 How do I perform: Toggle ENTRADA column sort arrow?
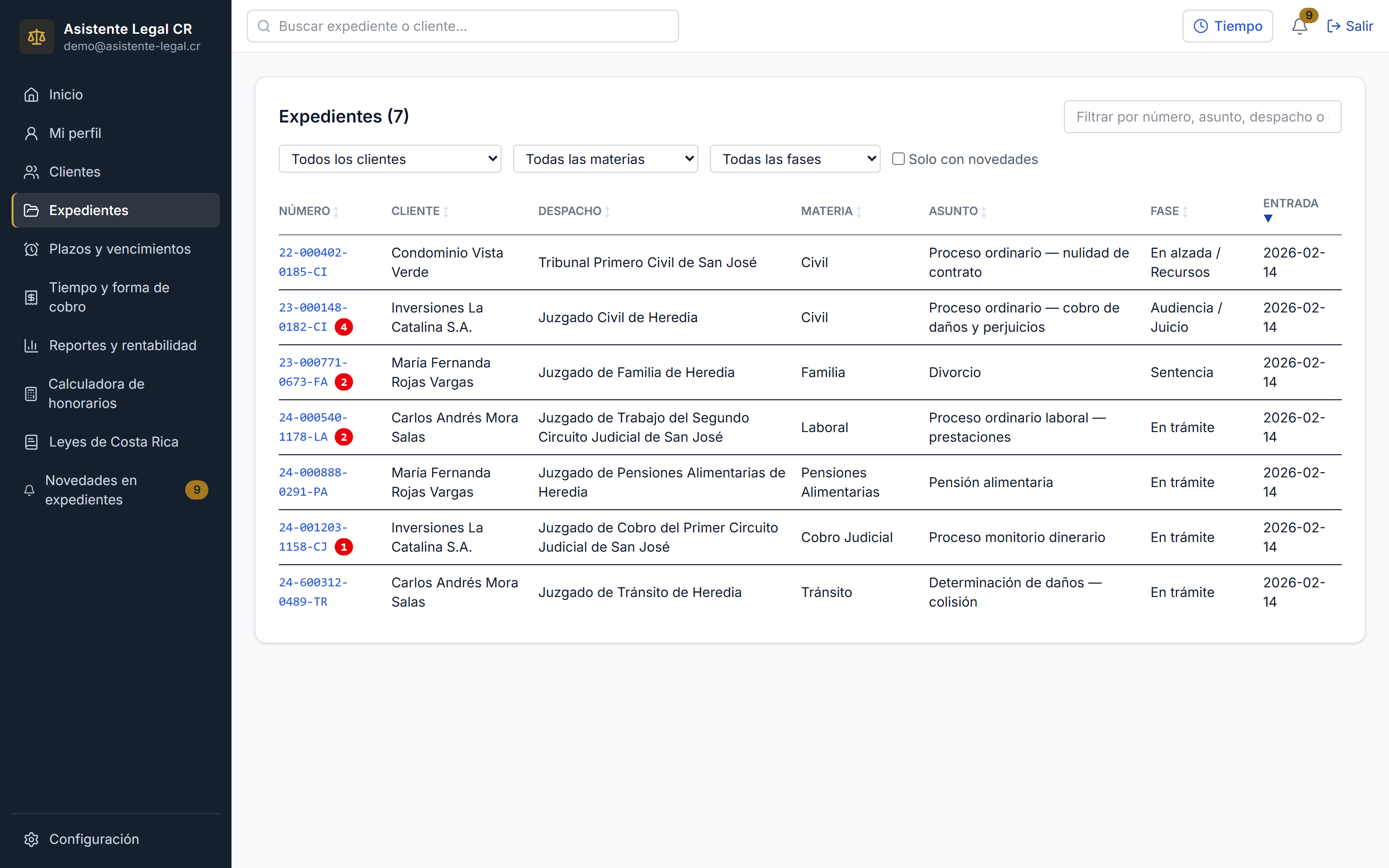[x=1268, y=218]
